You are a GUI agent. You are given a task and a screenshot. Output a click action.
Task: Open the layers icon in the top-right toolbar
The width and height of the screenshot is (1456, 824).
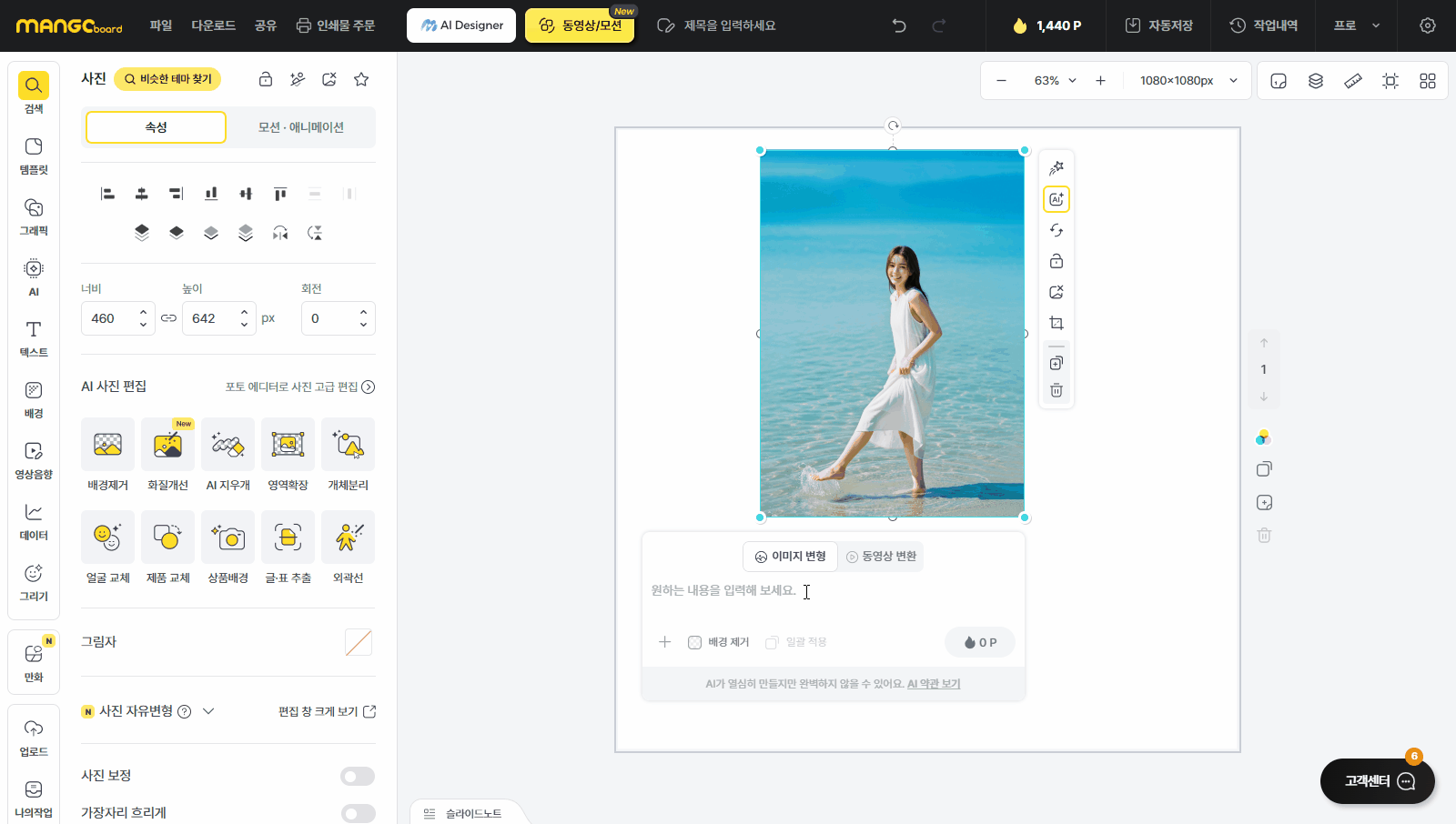1316,81
